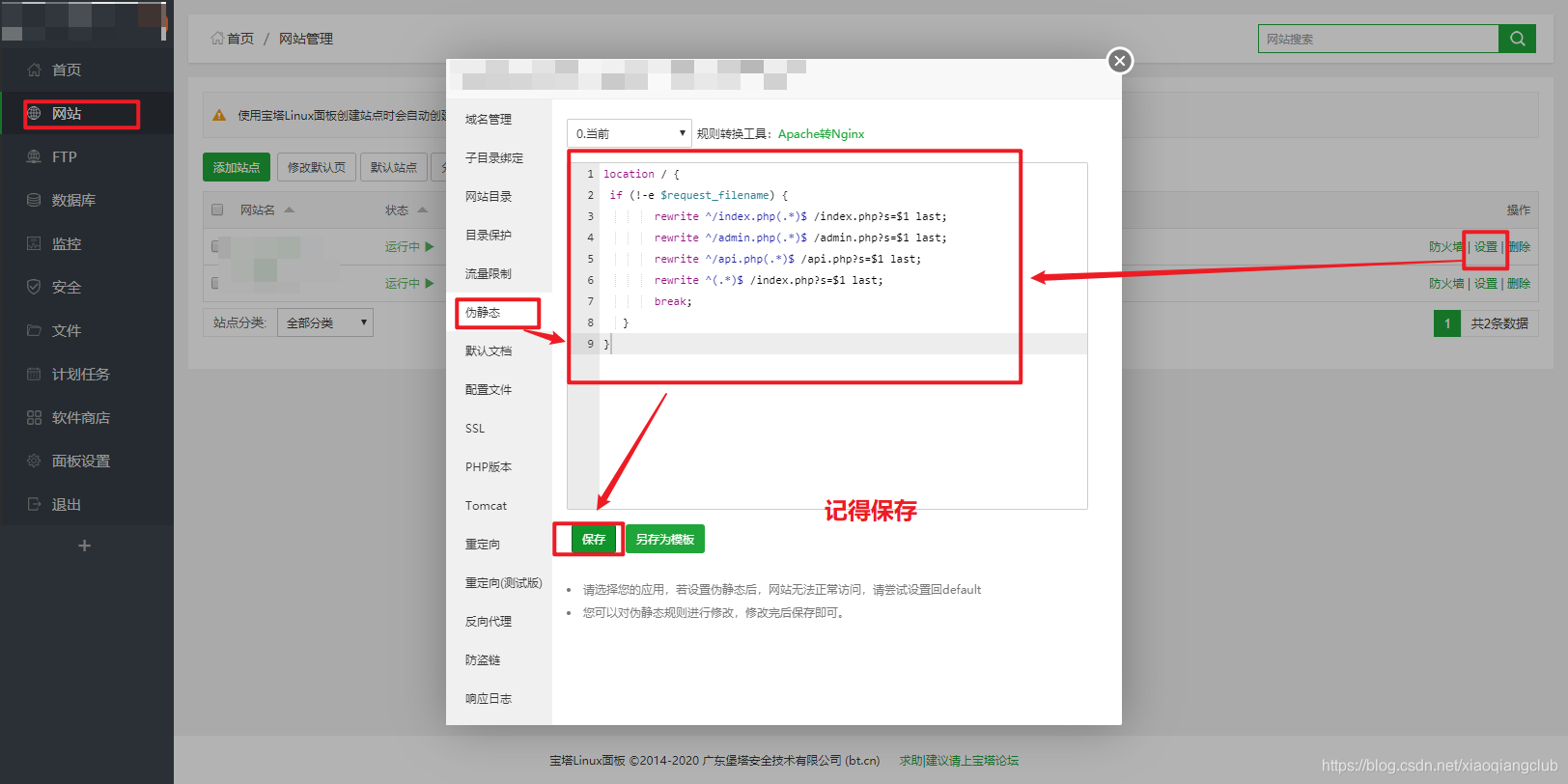1568x784 pixels.
Task: Close the site settings dialog
Action: (x=1119, y=61)
